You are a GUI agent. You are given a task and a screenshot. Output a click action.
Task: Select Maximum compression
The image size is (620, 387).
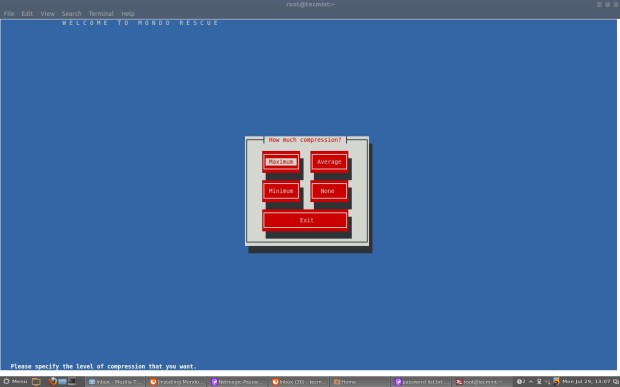(x=281, y=162)
